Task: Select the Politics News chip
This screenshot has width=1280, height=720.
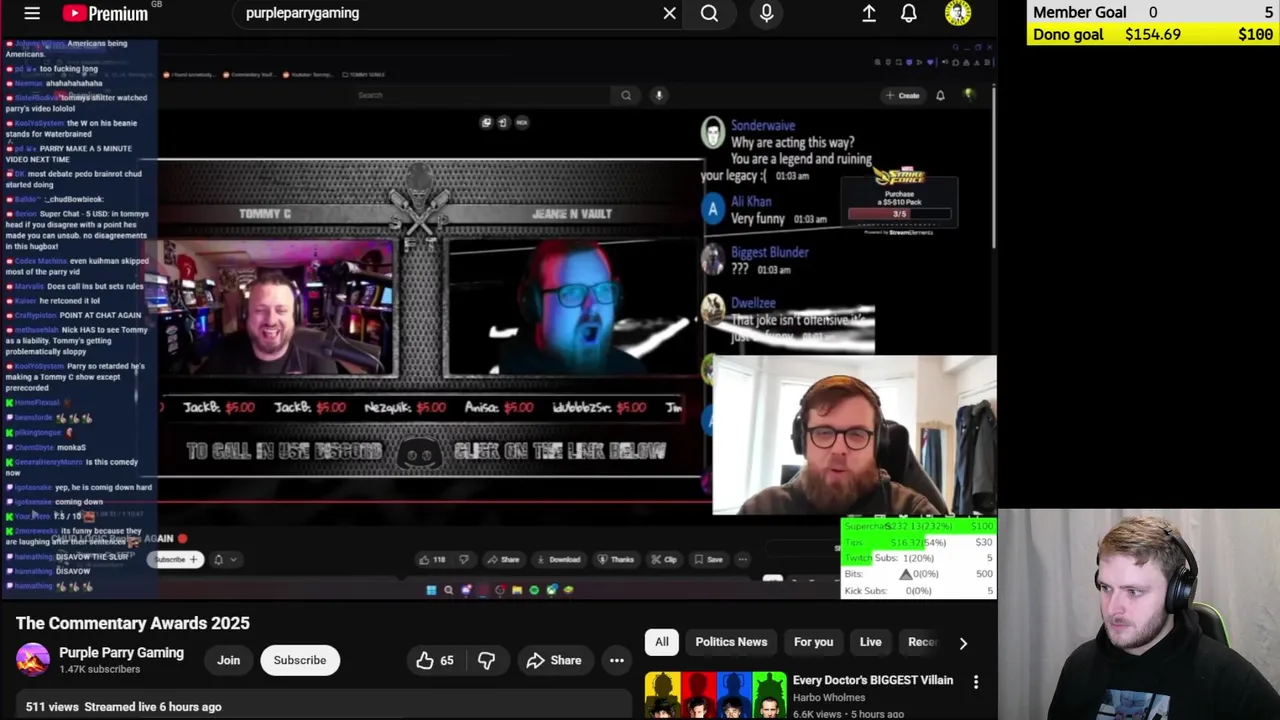Action: pos(731,642)
